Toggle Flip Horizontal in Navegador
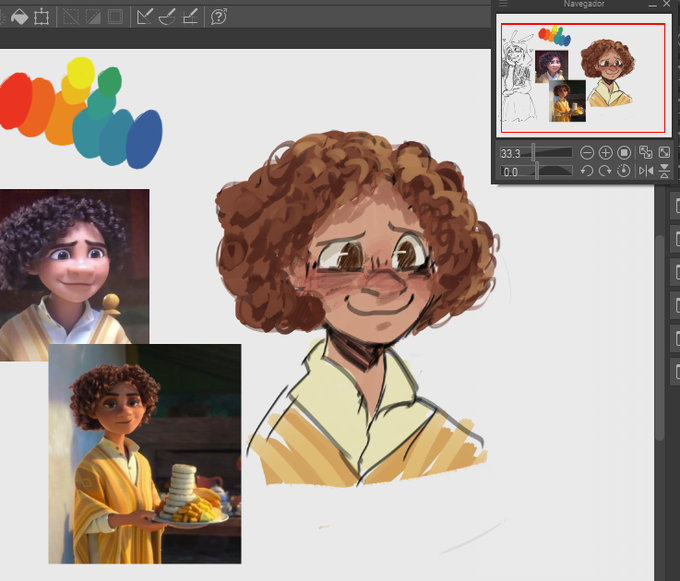The image size is (680, 581). tap(646, 171)
